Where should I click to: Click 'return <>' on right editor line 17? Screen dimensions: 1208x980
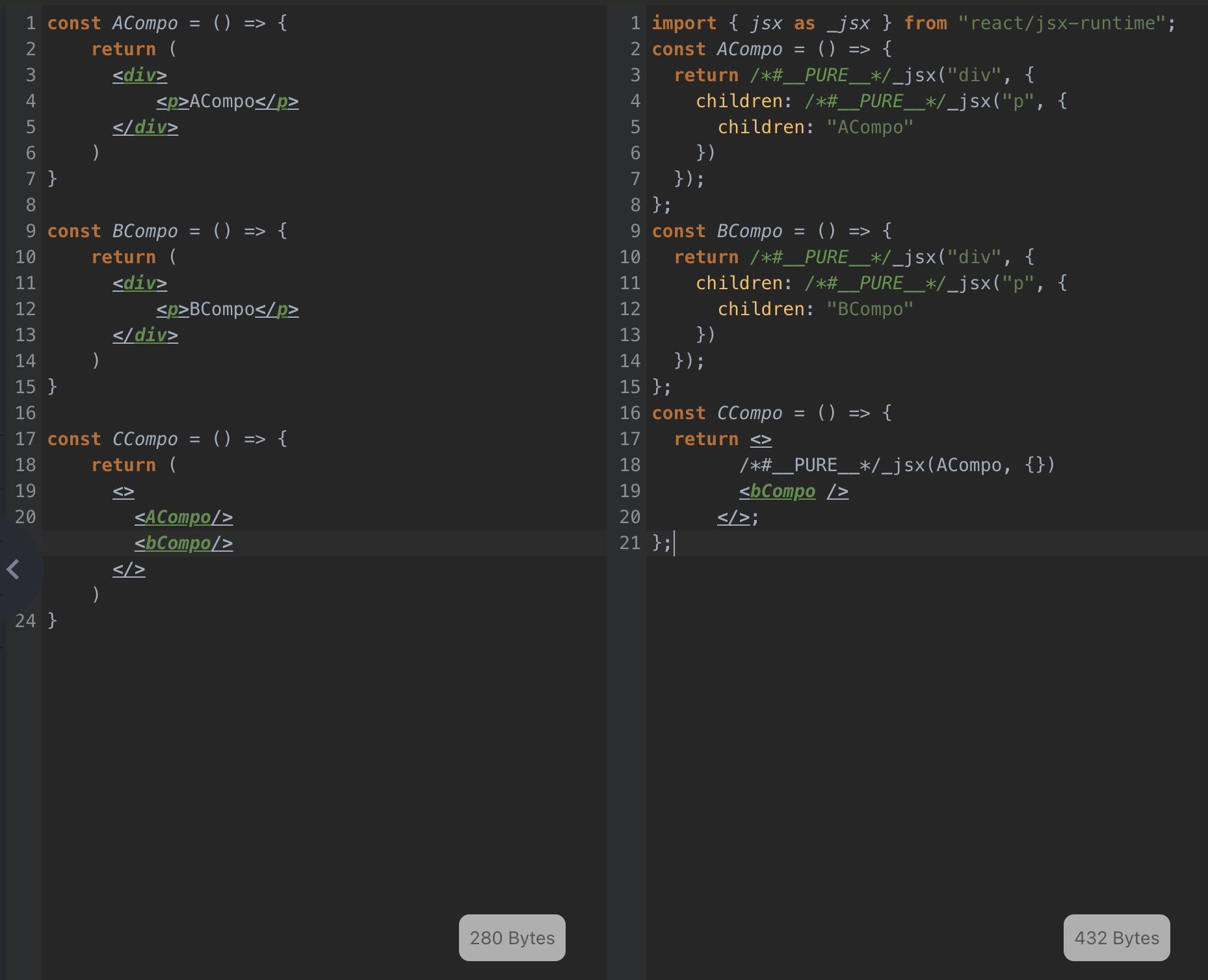coord(723,439)
